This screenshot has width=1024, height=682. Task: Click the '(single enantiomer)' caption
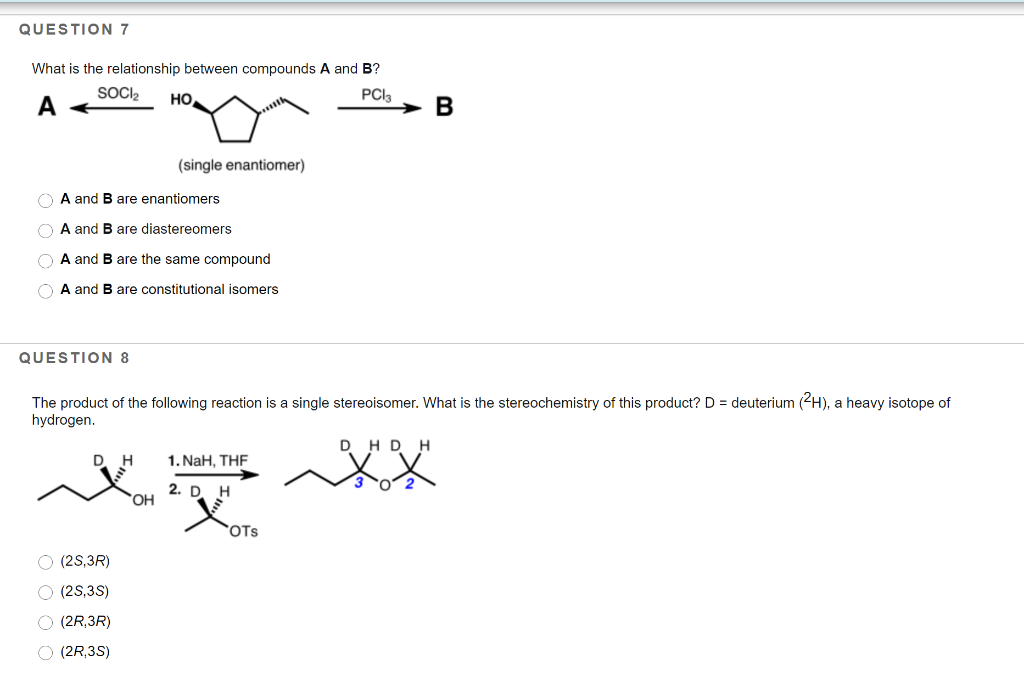[242, 165]
